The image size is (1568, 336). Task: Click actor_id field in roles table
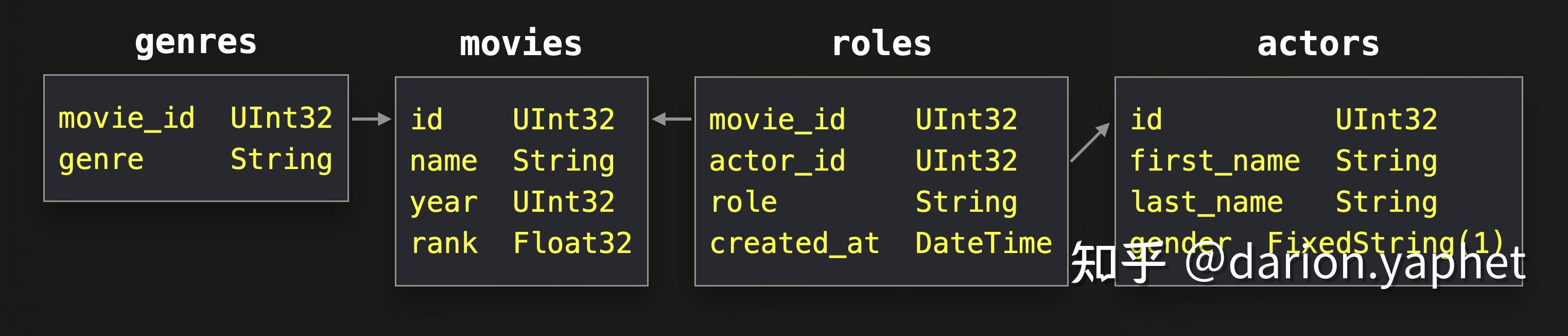[x=777, y=161]
